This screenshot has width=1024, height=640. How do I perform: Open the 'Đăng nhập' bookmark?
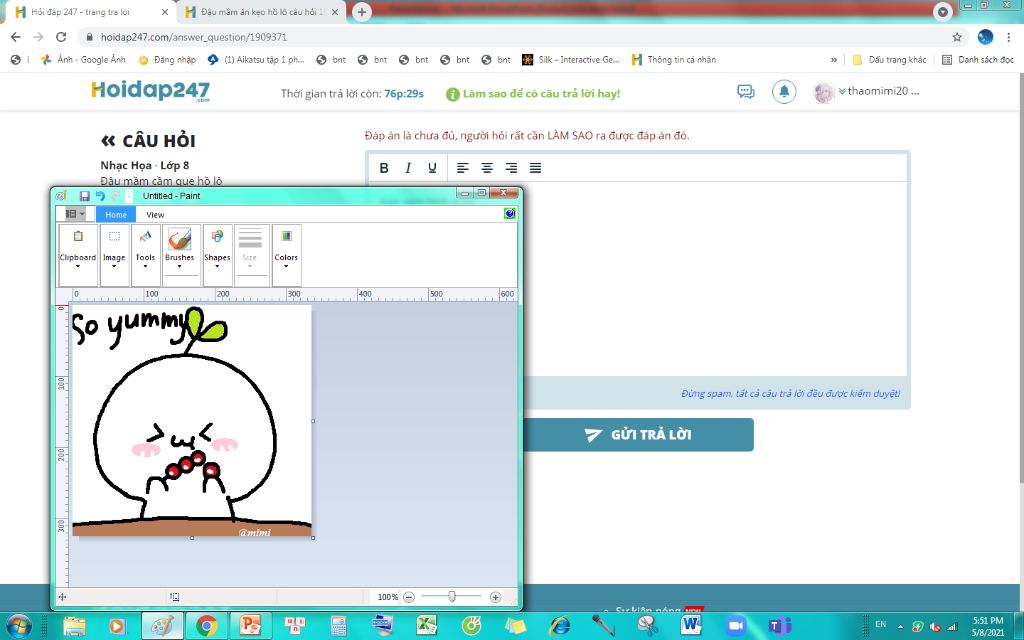click(167, 59)
